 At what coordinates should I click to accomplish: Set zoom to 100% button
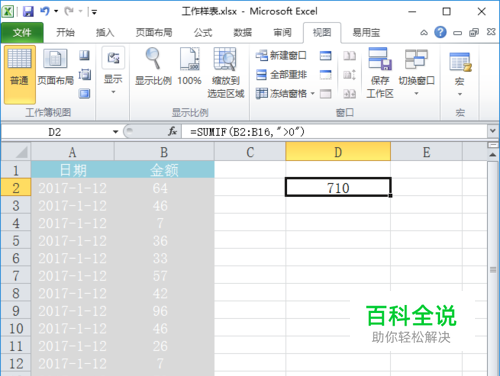[189, 67]
